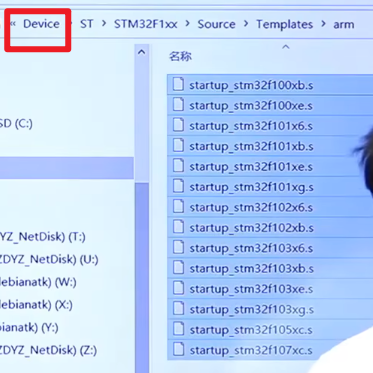The height and width of the screenshot is (373, 373).
Task: Select file name startup_stm32f107xc.s
Action: [x=251, y=350]
